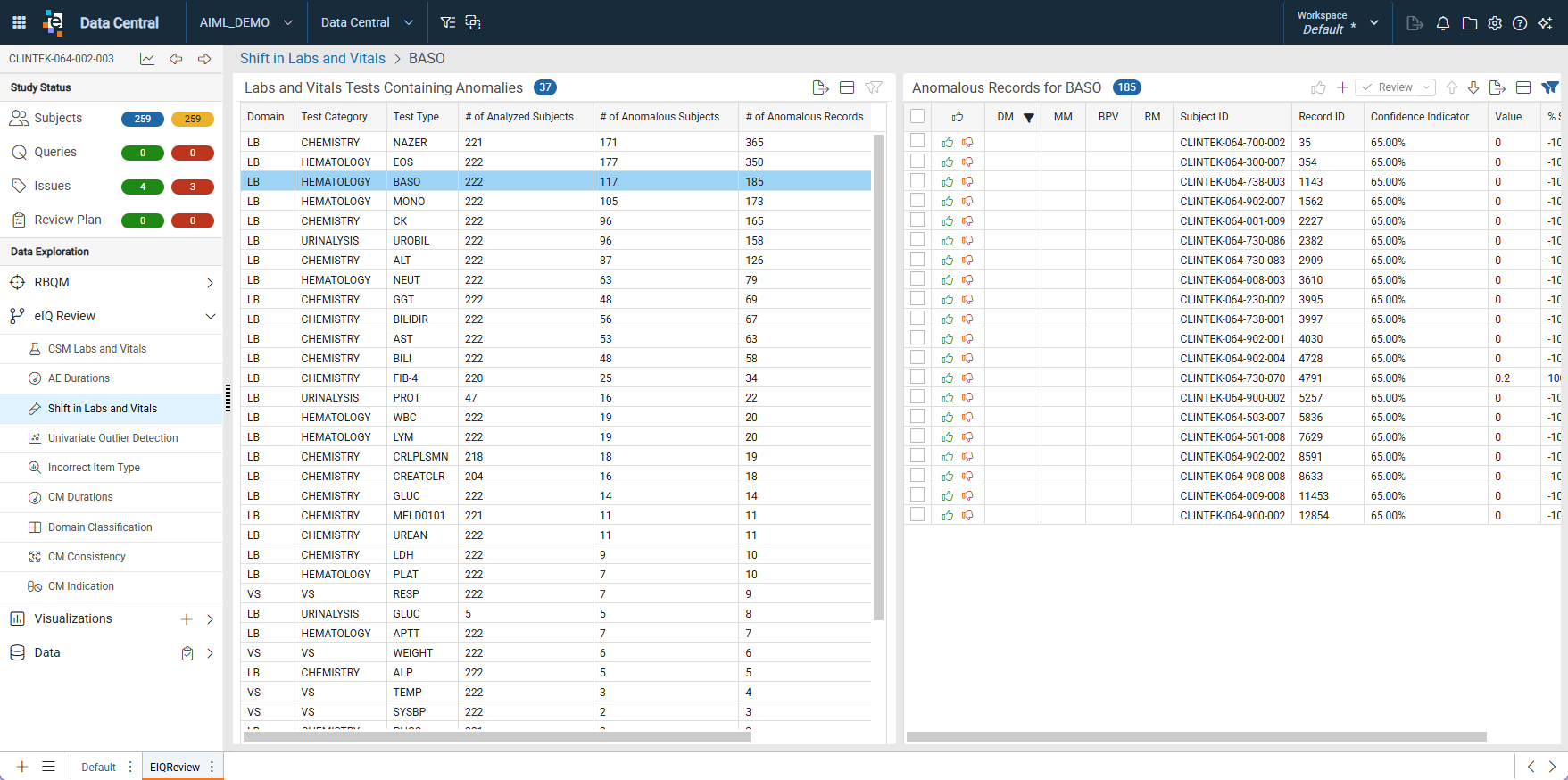Click the chart icon beside CLINTEK-064-002-003
The height and width of the screenshot is (780, 1568).
(147, 59)
